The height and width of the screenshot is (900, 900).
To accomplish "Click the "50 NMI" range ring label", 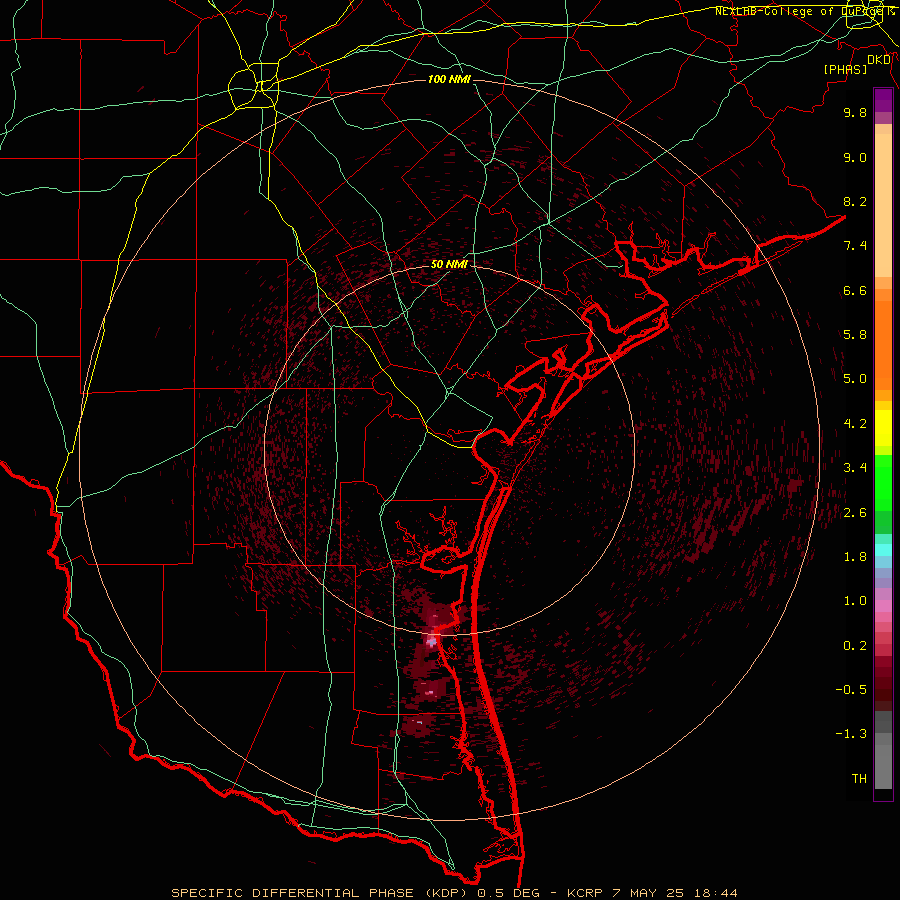I will click(x=449, y=264).
